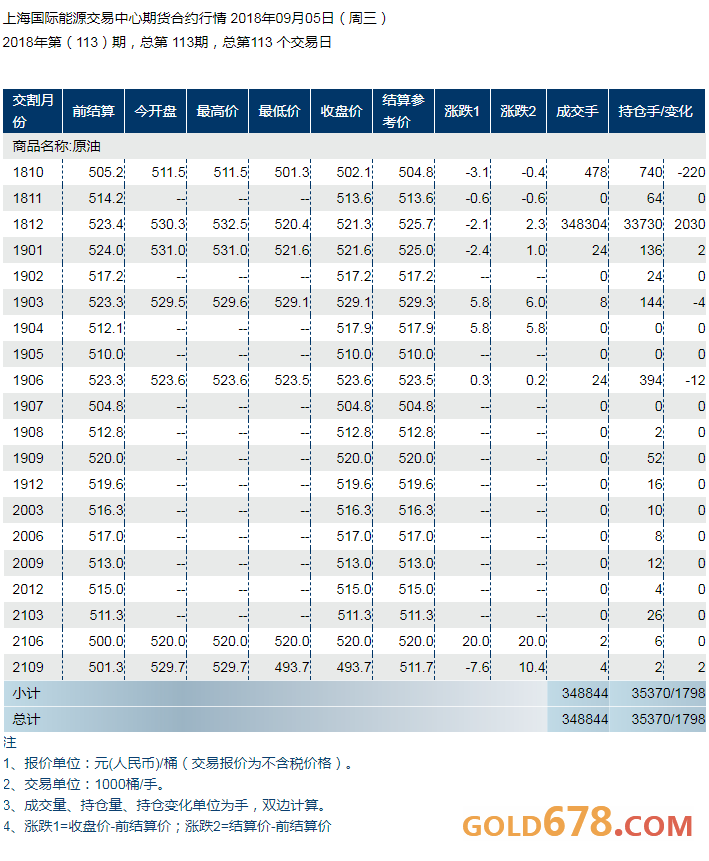Select contract month 1905

click(28, 354)
